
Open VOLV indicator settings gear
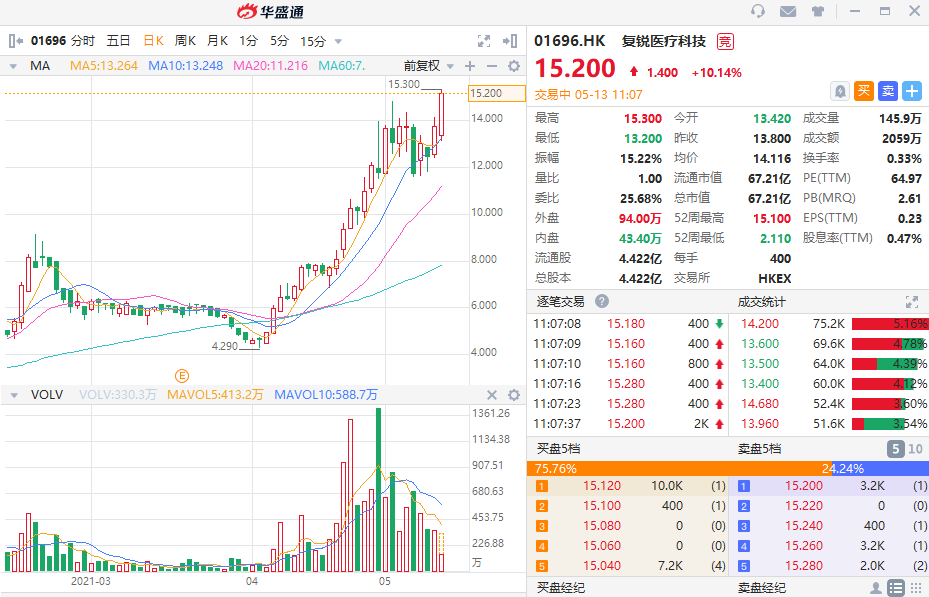(x=514, y=395)
